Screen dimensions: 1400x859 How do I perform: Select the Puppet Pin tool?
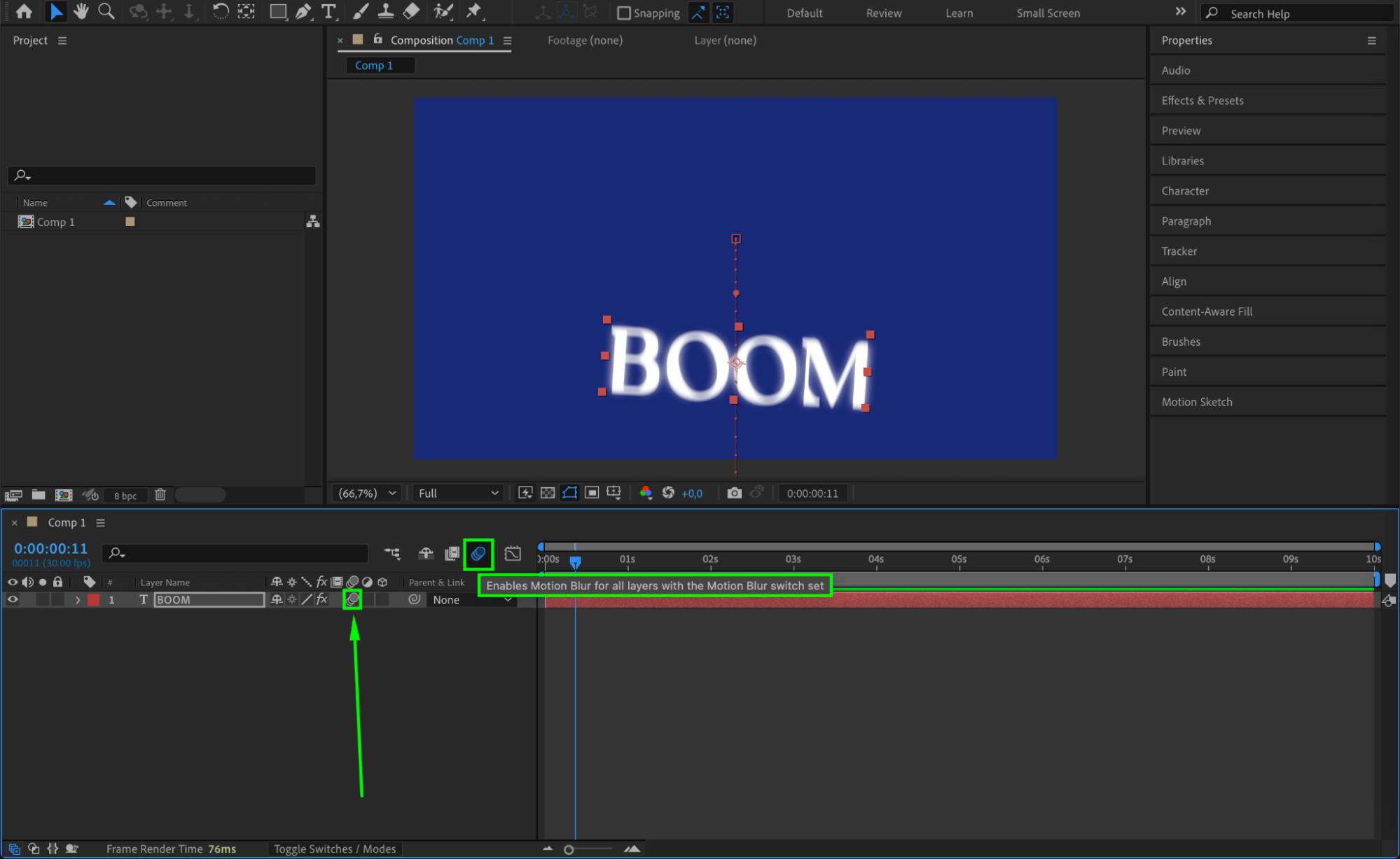click(x=474, y=11)
